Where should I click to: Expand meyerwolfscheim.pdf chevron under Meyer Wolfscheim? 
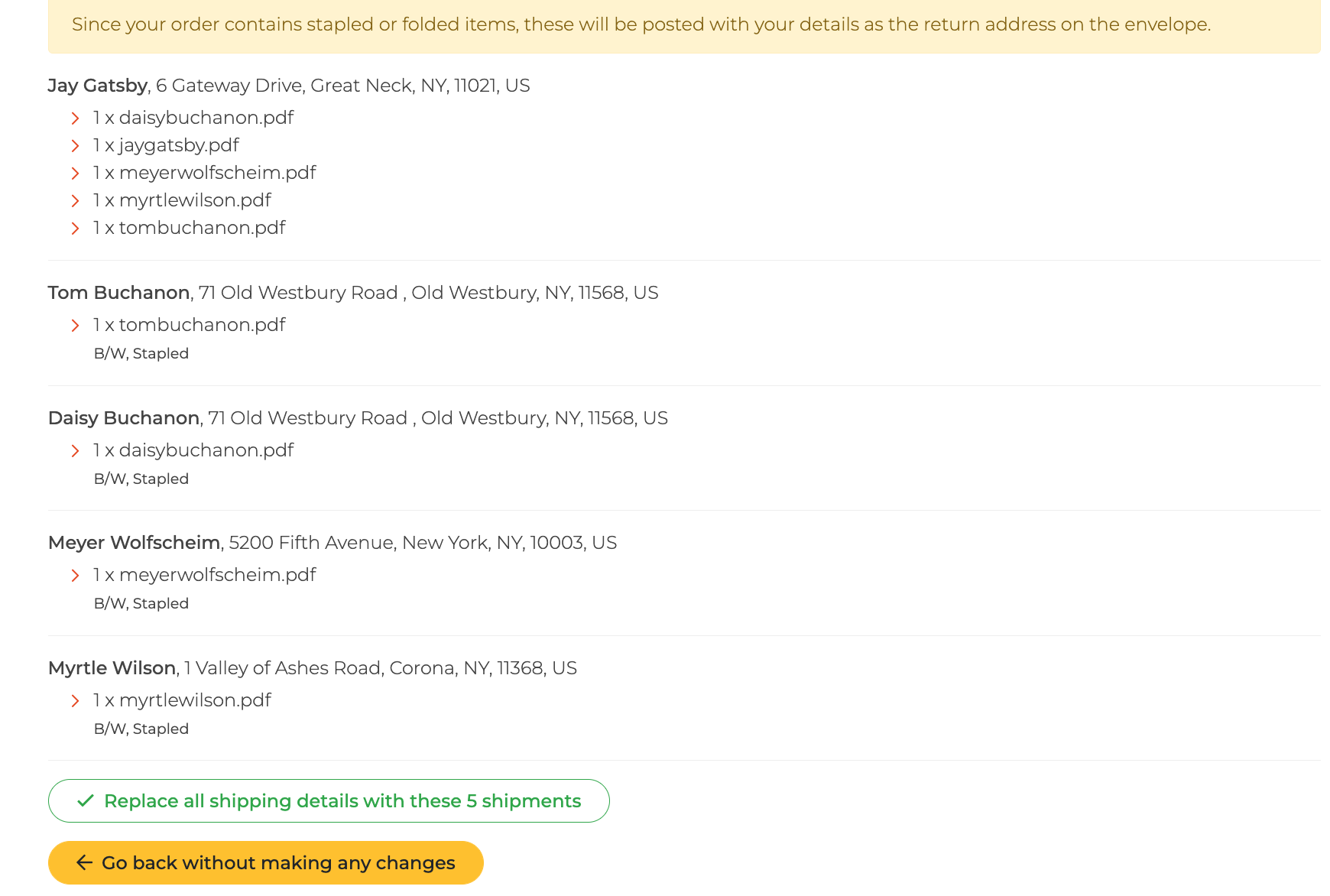pyautogui.click(x=75, y=576)
